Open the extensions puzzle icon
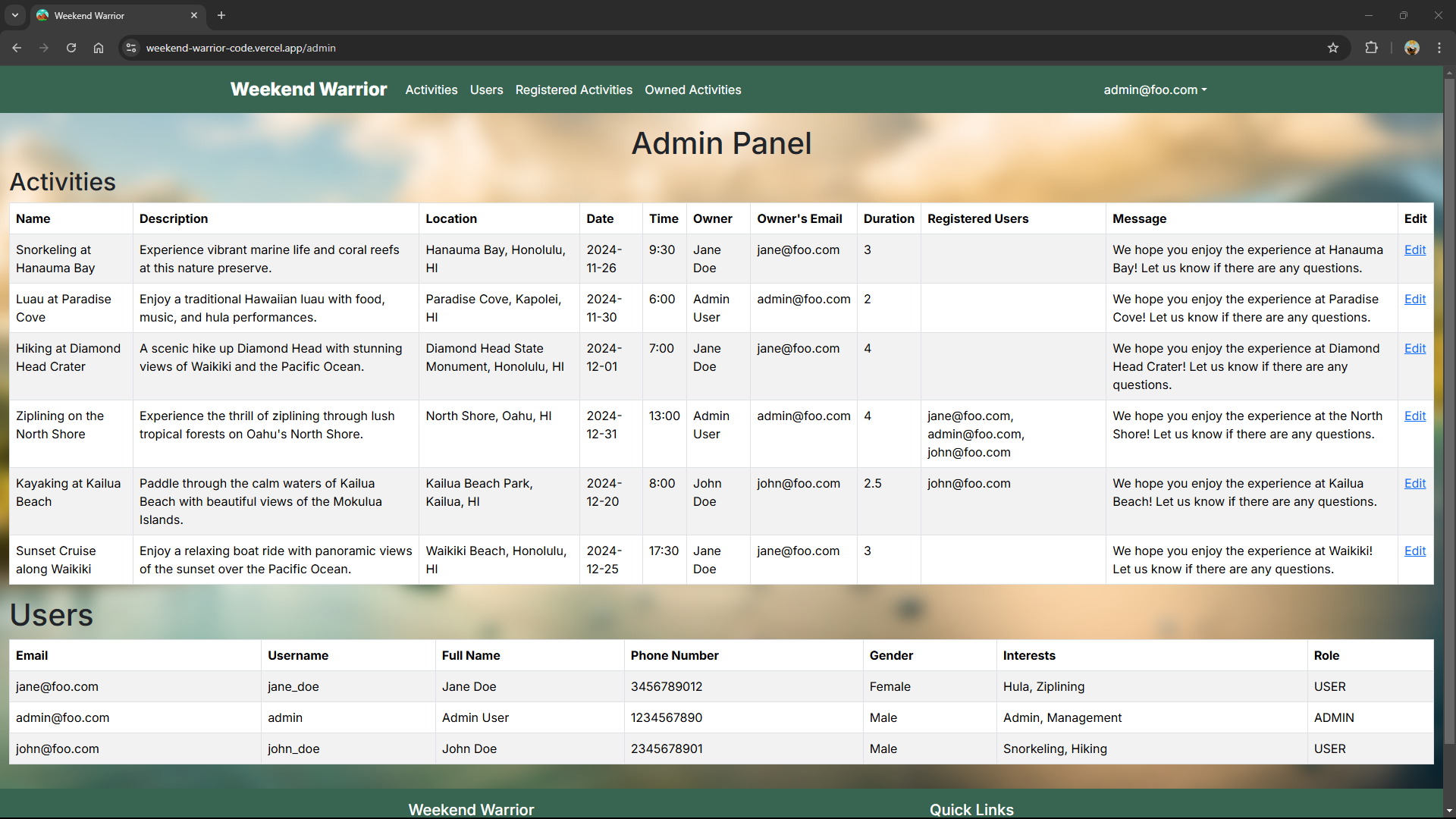The height and width of the screenshot is (819, 1456). (x=1372, y=48)
